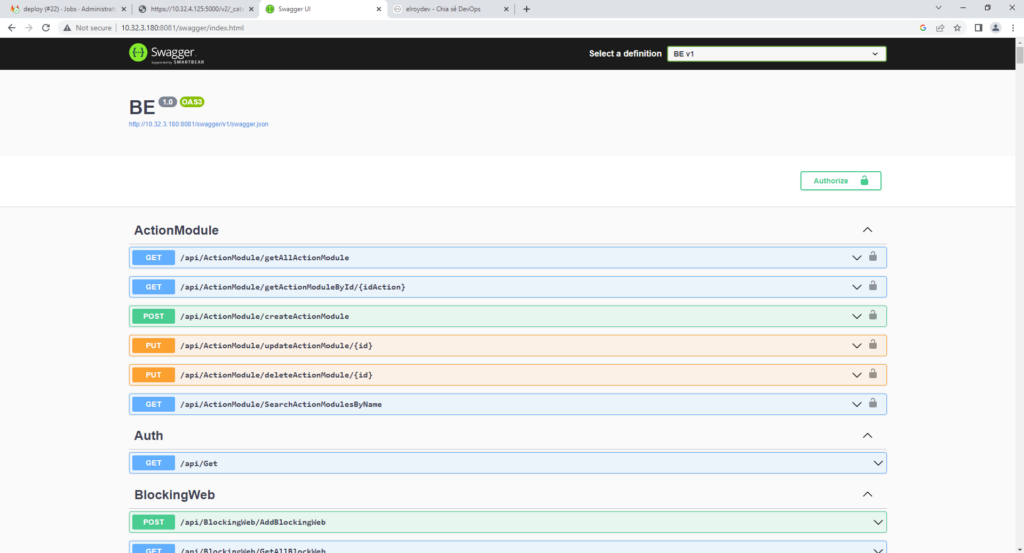The width and height of the screenshot is (1024, 553).
Task: Click the ActionModule section heading
Action: 176,230
